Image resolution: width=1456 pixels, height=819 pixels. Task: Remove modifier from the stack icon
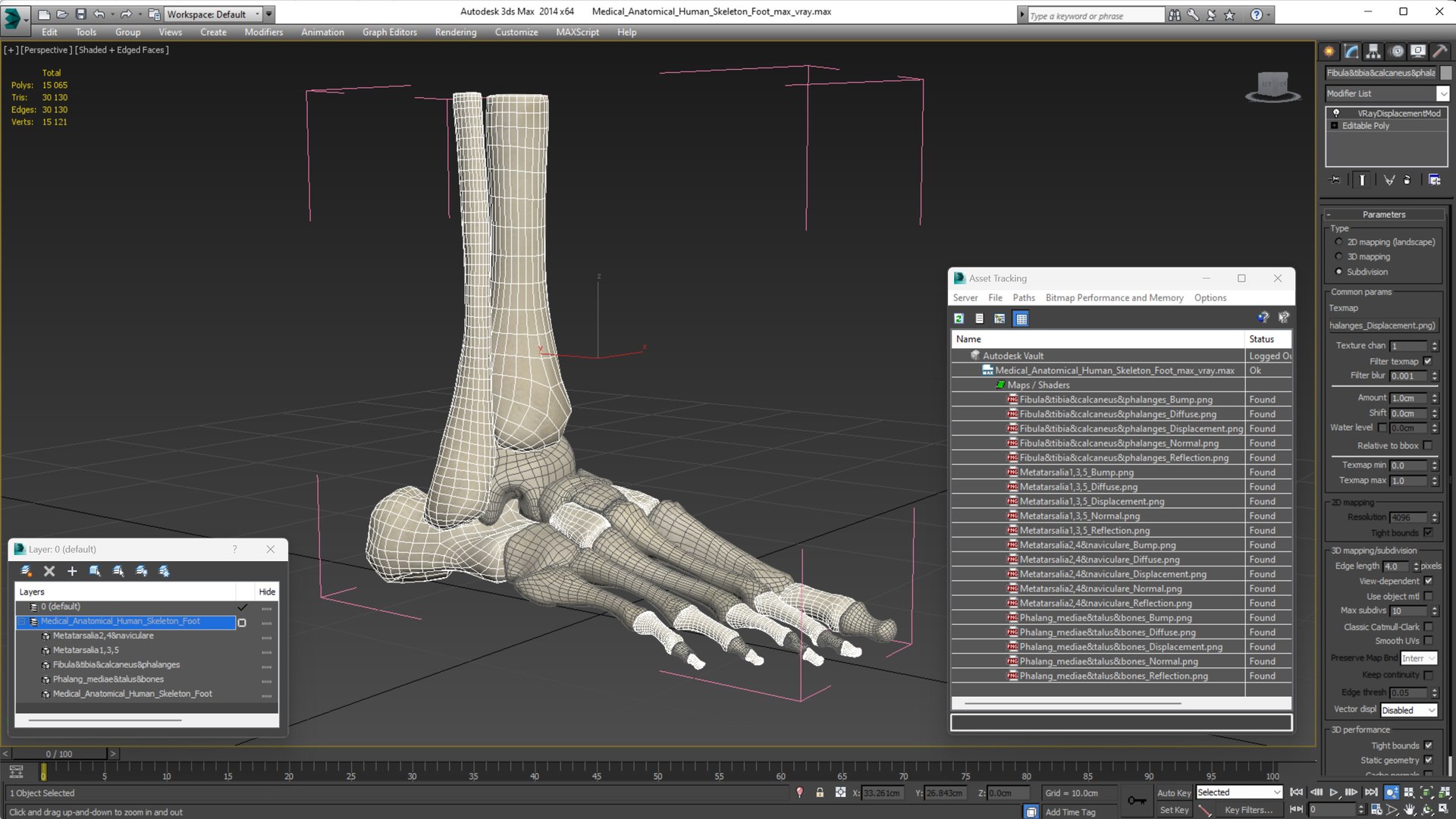tap(1407, 180)
